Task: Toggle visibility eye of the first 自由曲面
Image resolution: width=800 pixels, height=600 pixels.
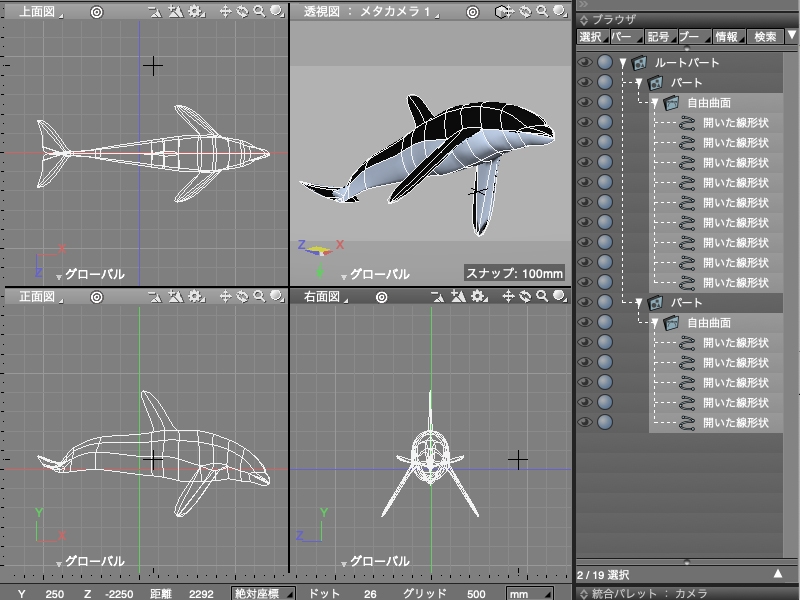Action: pos(586,102)
